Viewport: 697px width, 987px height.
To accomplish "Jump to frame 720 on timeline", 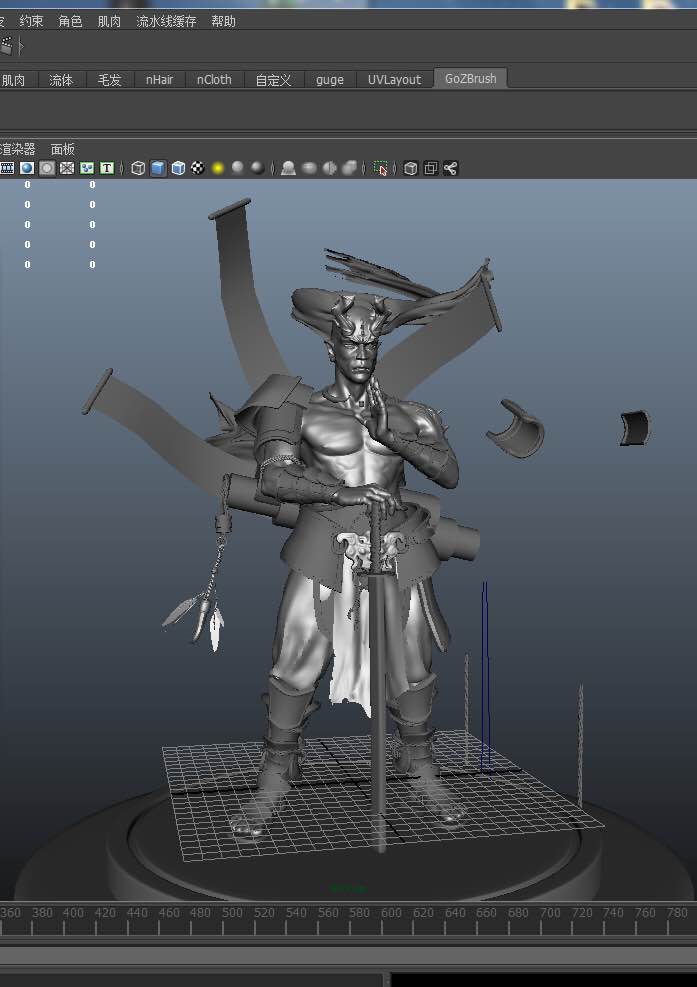I will [581, 912].
